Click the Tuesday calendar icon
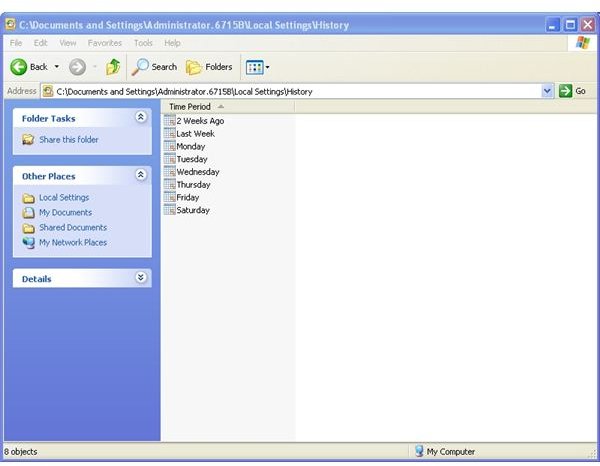 [x=170, y=158]
